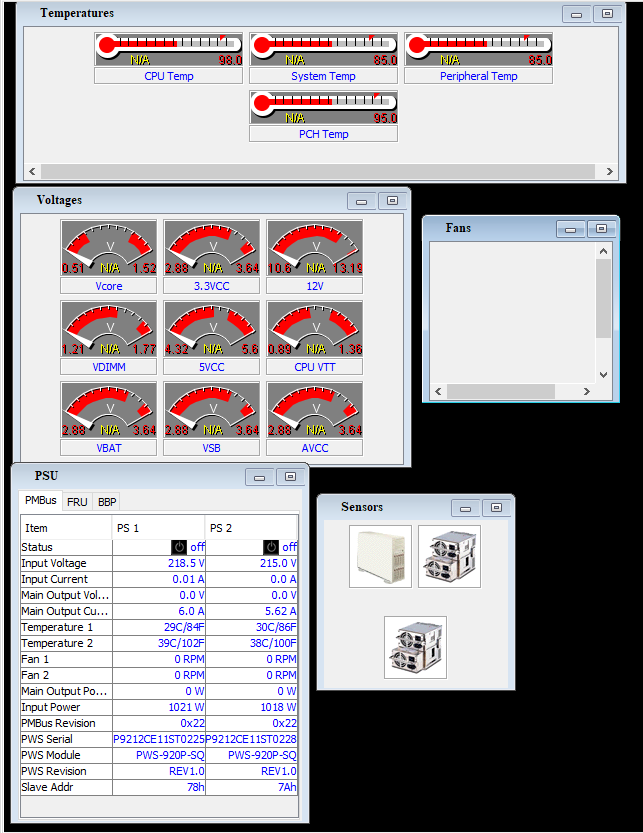
Task: Click the CPU Temp label button
Action: pyautogui.click(x=168, y=76)
